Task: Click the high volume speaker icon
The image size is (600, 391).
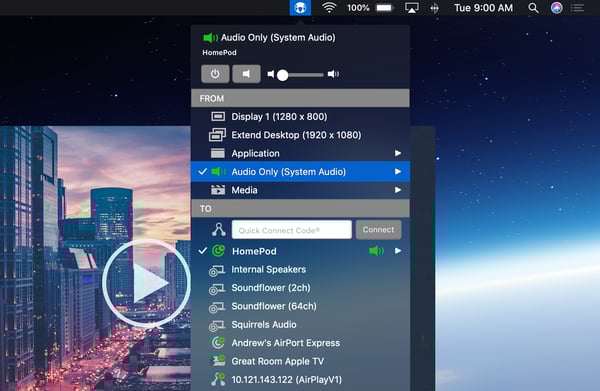Action: point(333,74)
